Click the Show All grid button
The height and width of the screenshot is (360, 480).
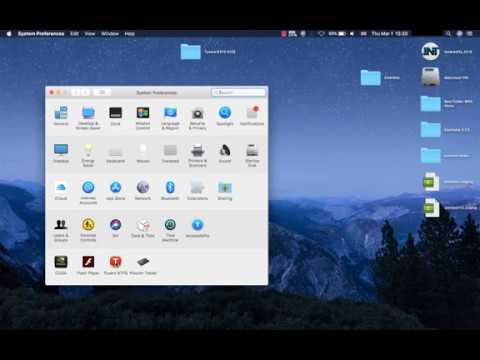click(x=102, y=92)
